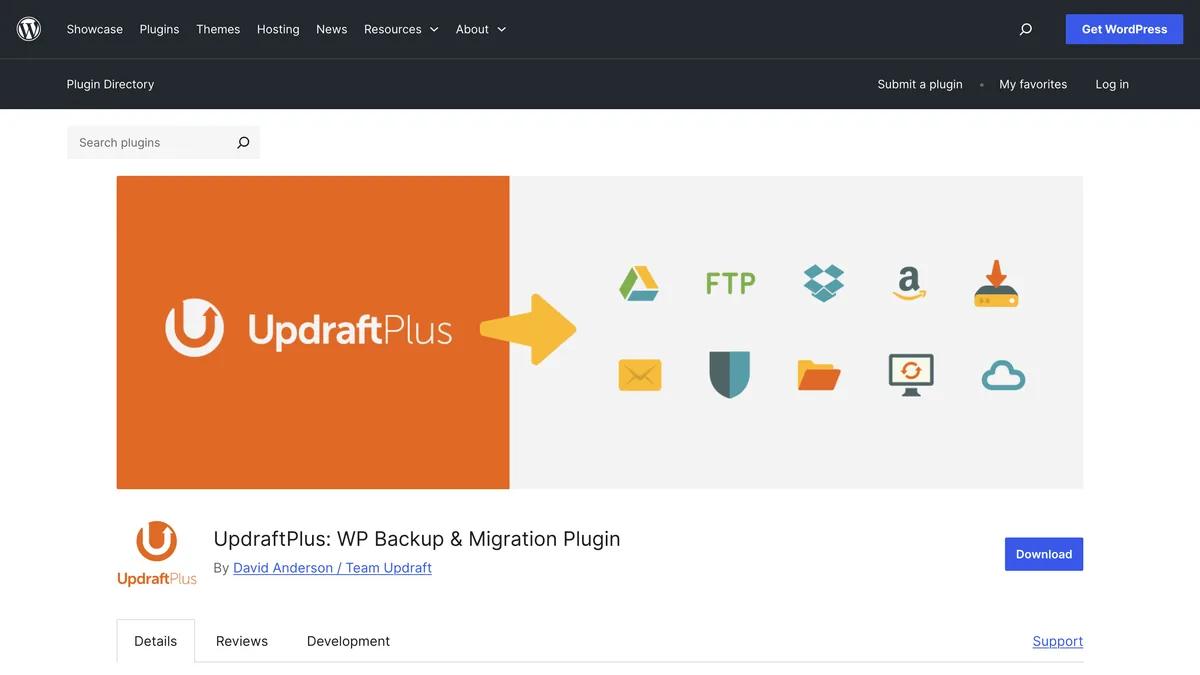This screenshot has height=675, width=1200.
Task: Open the Showcase menu item
Action: [x=95, y=29]
